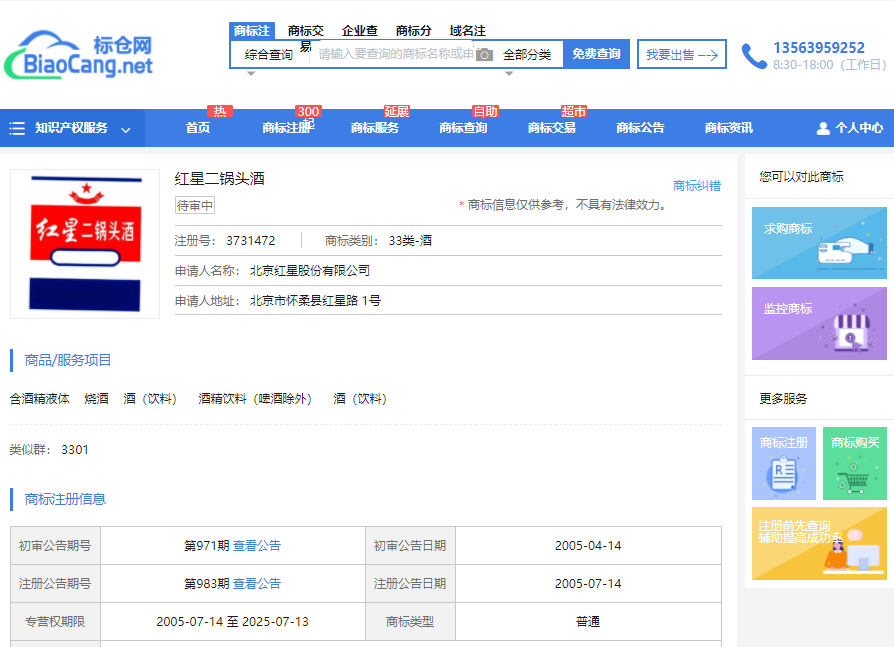Click the BiaoCang.net cloud logo
Screen dimensions: 894x647
(x=79, y=54)
